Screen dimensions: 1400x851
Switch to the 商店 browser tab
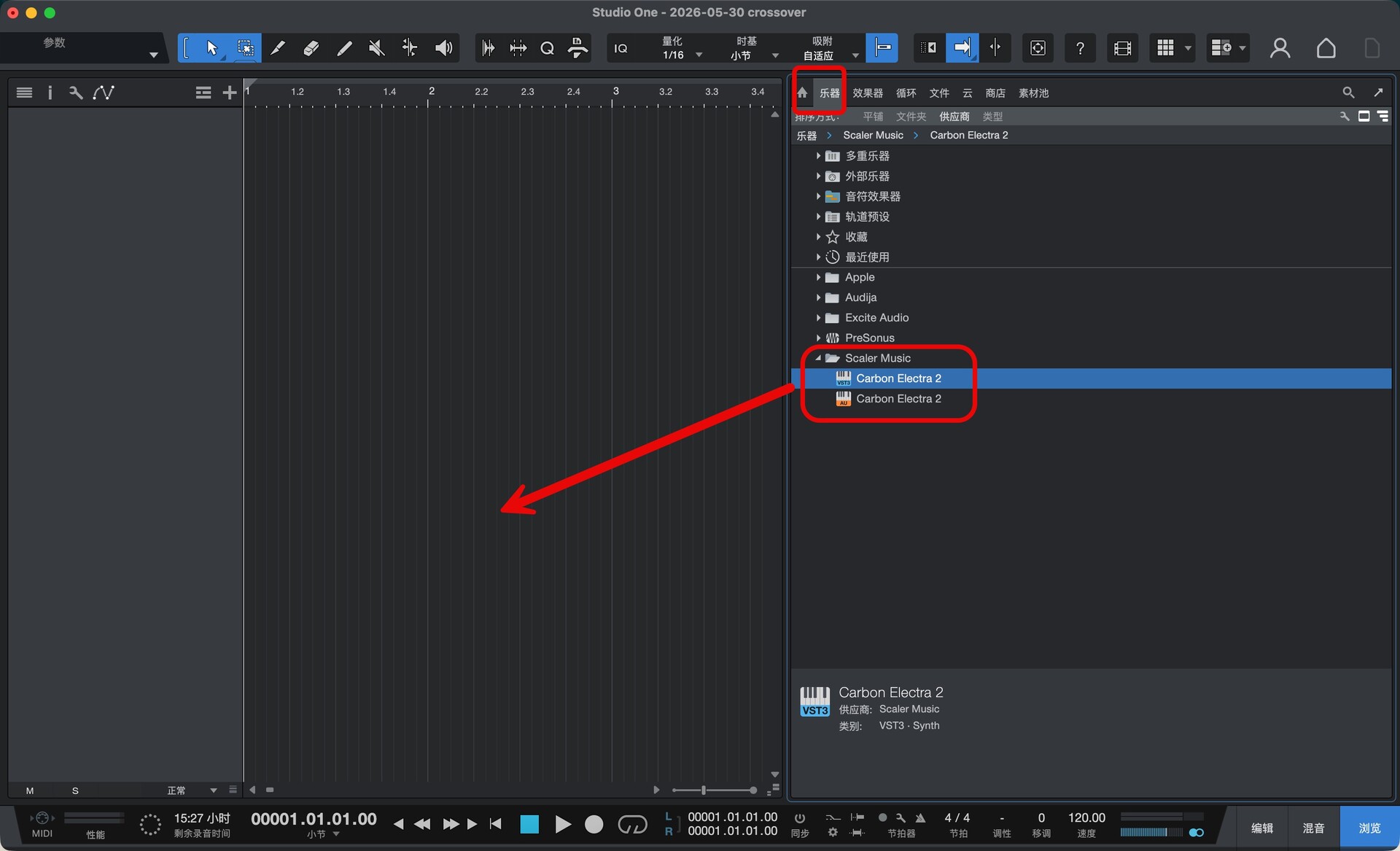click(x=995, y=93)
